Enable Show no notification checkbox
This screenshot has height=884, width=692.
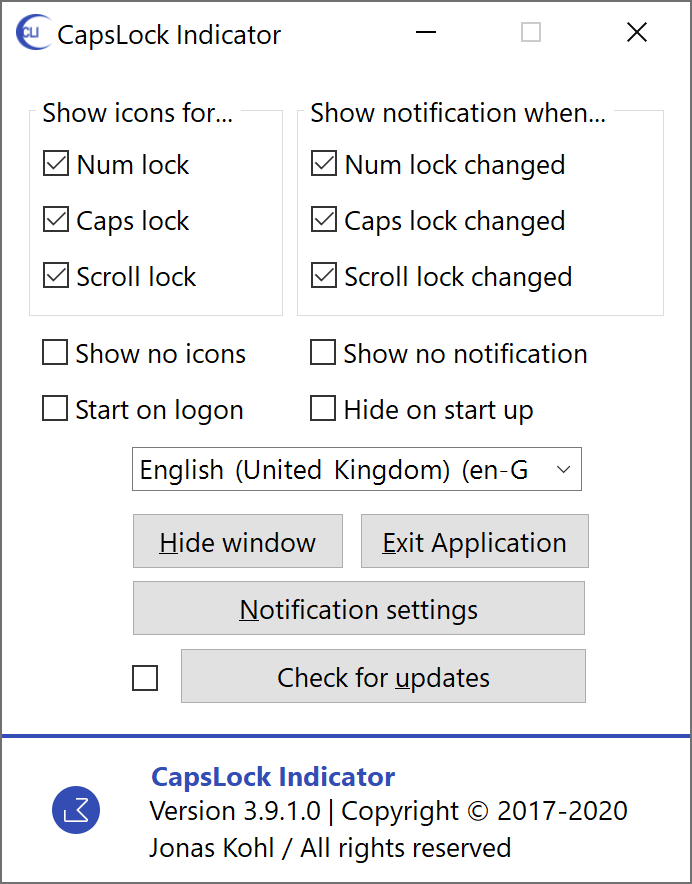pyautogui.click(x=323, y=353)
